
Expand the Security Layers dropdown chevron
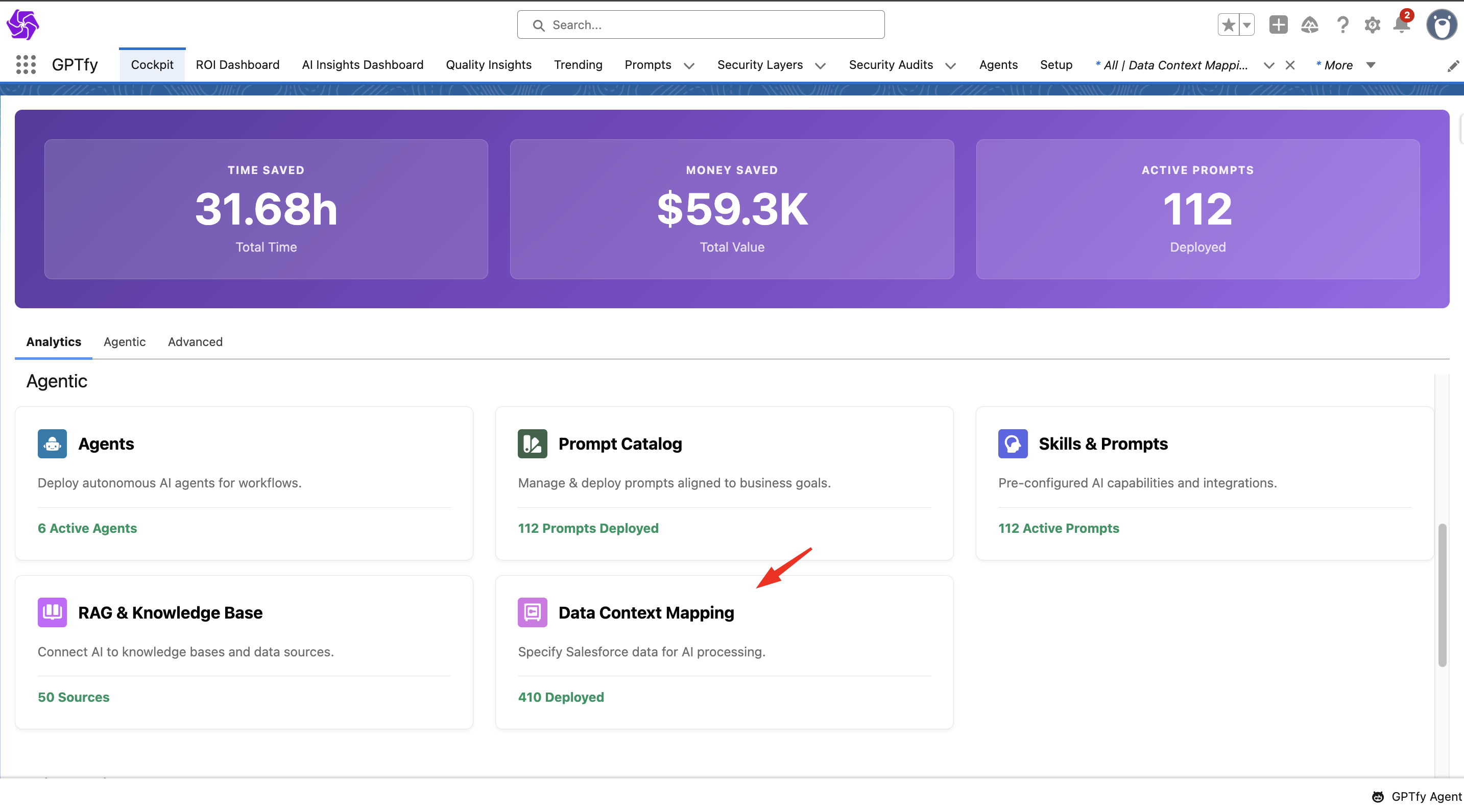820,66
